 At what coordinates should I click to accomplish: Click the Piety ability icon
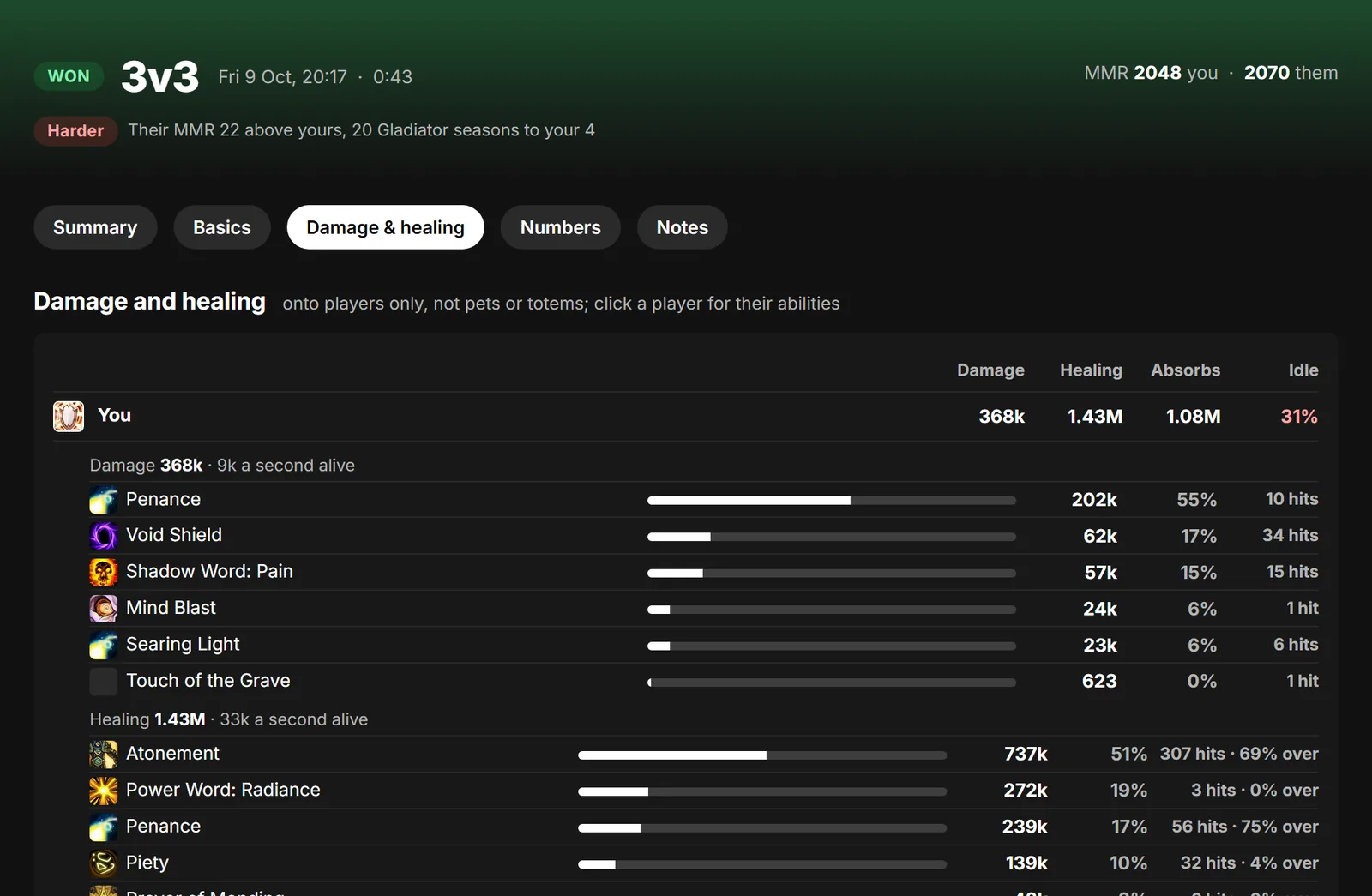click(104, 863)
